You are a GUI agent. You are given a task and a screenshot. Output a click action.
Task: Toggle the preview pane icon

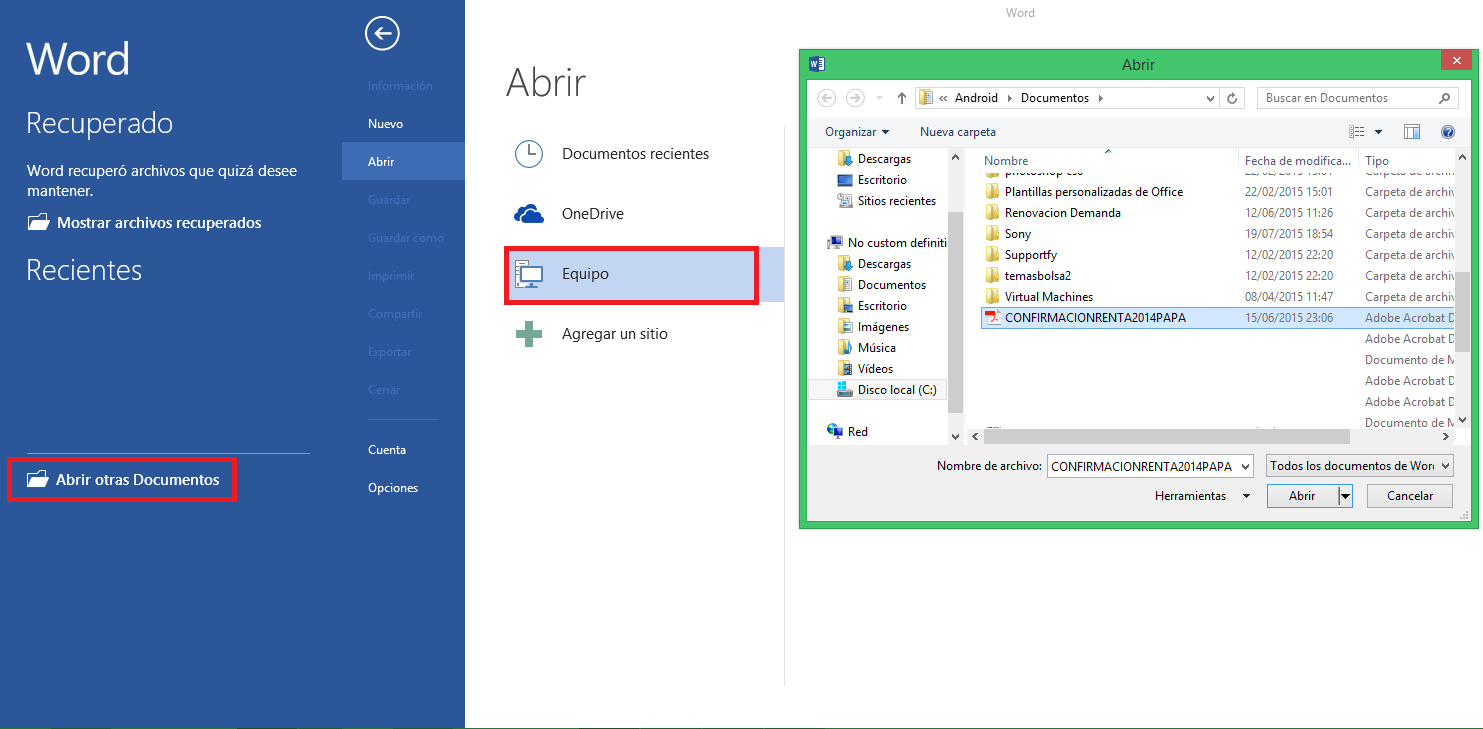(1412, 132)
